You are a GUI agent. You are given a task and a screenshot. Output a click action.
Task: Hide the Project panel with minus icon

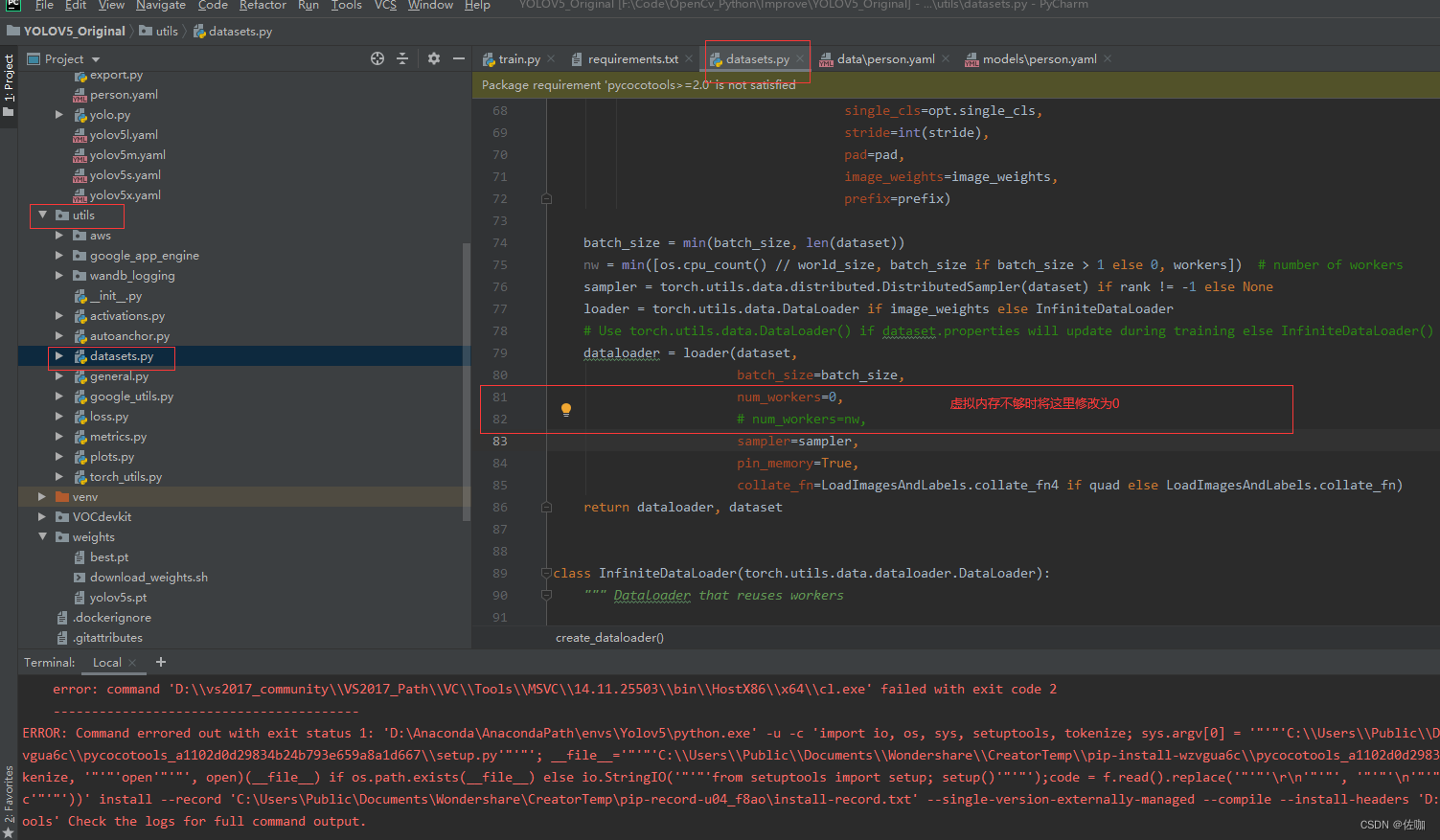tap(459, 58)
